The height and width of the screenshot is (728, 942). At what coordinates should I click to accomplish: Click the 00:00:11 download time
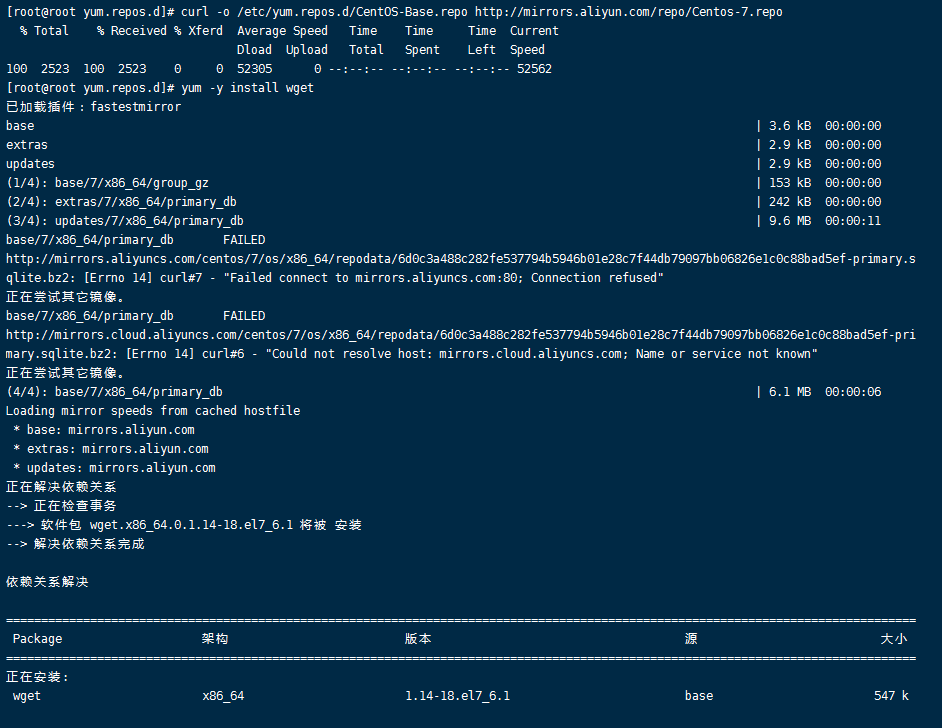(852, 221)
